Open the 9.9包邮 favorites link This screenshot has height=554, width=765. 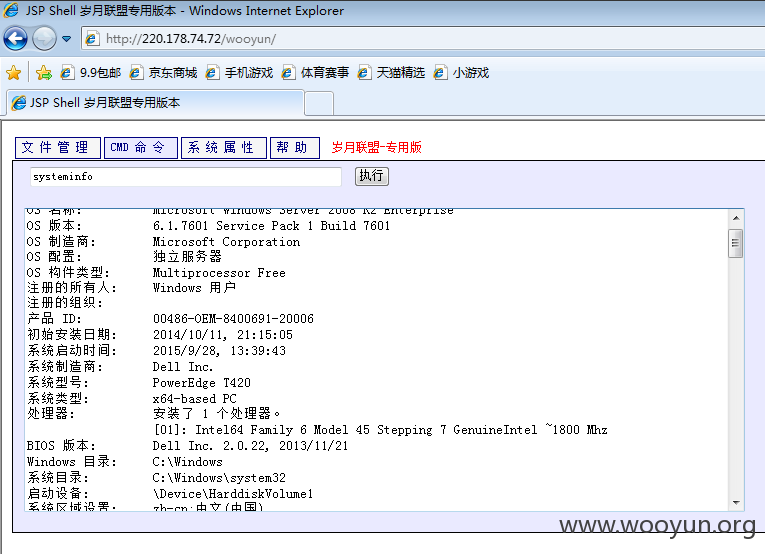[90, 73]
